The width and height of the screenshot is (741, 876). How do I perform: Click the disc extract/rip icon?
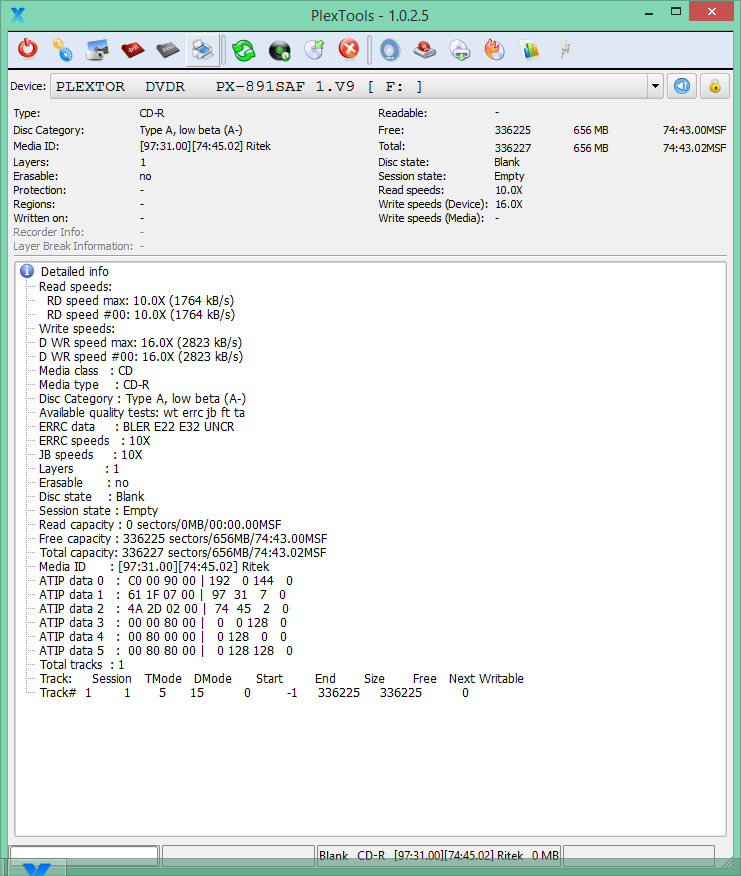click(460, 50)
